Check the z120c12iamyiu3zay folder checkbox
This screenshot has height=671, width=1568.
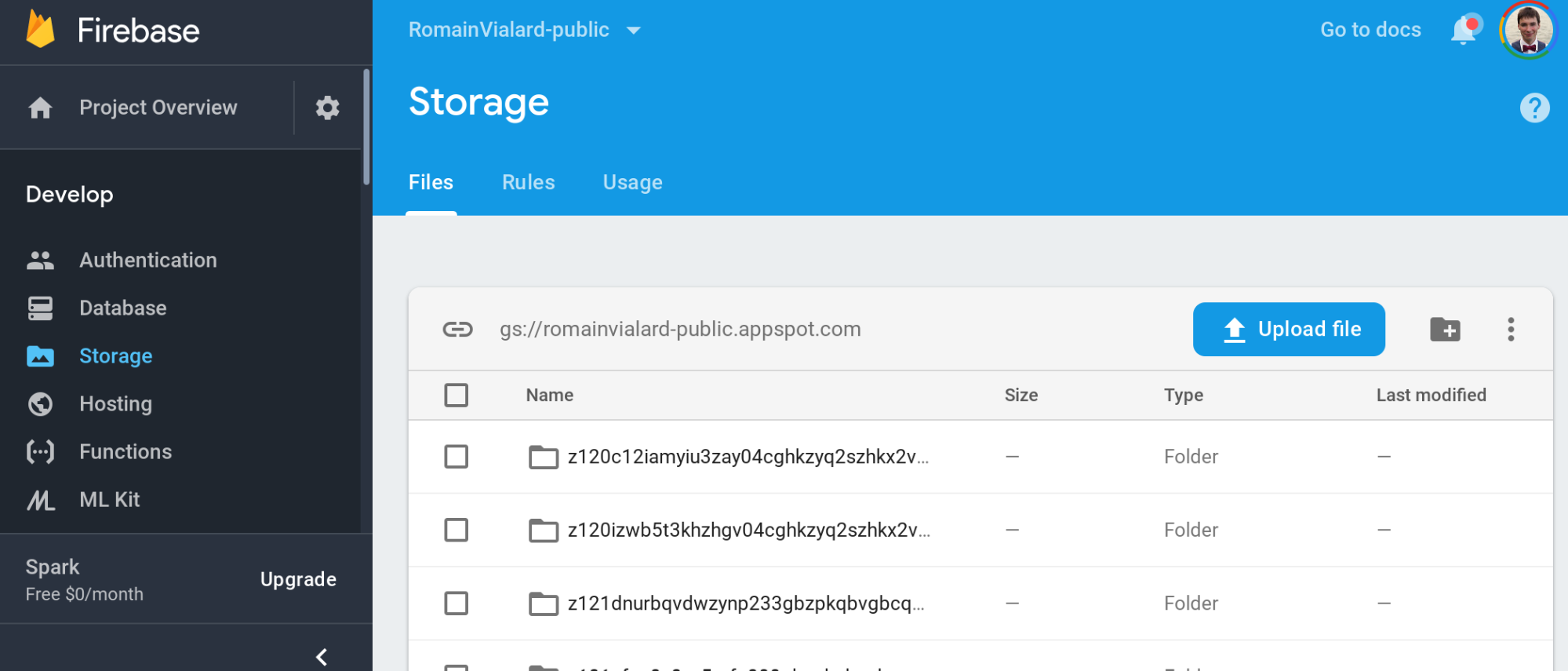click(456, 457)
